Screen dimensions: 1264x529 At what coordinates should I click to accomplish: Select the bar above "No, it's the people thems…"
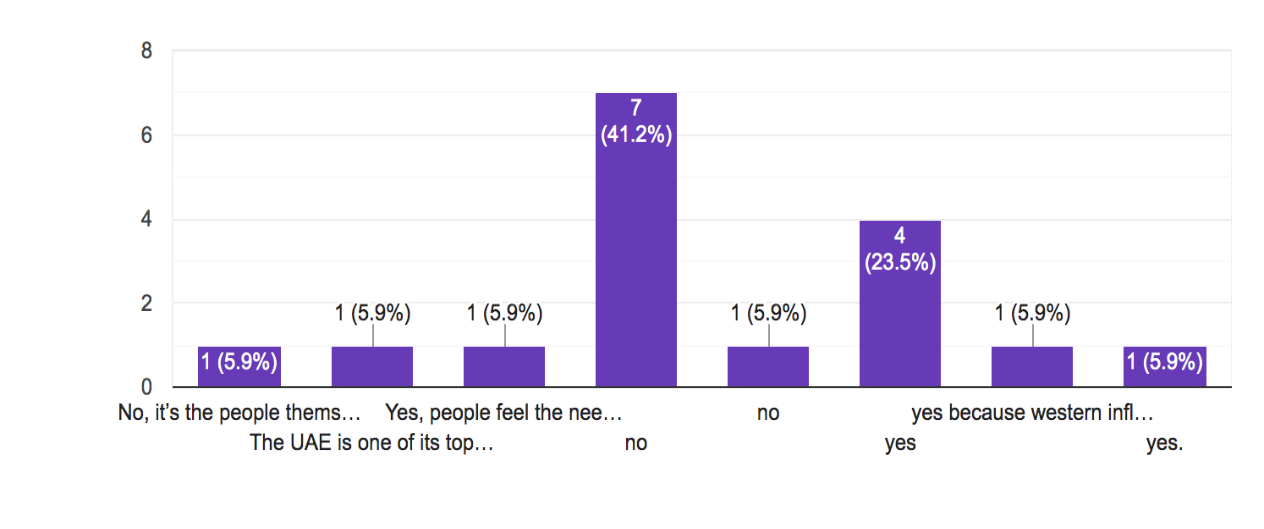239,366
